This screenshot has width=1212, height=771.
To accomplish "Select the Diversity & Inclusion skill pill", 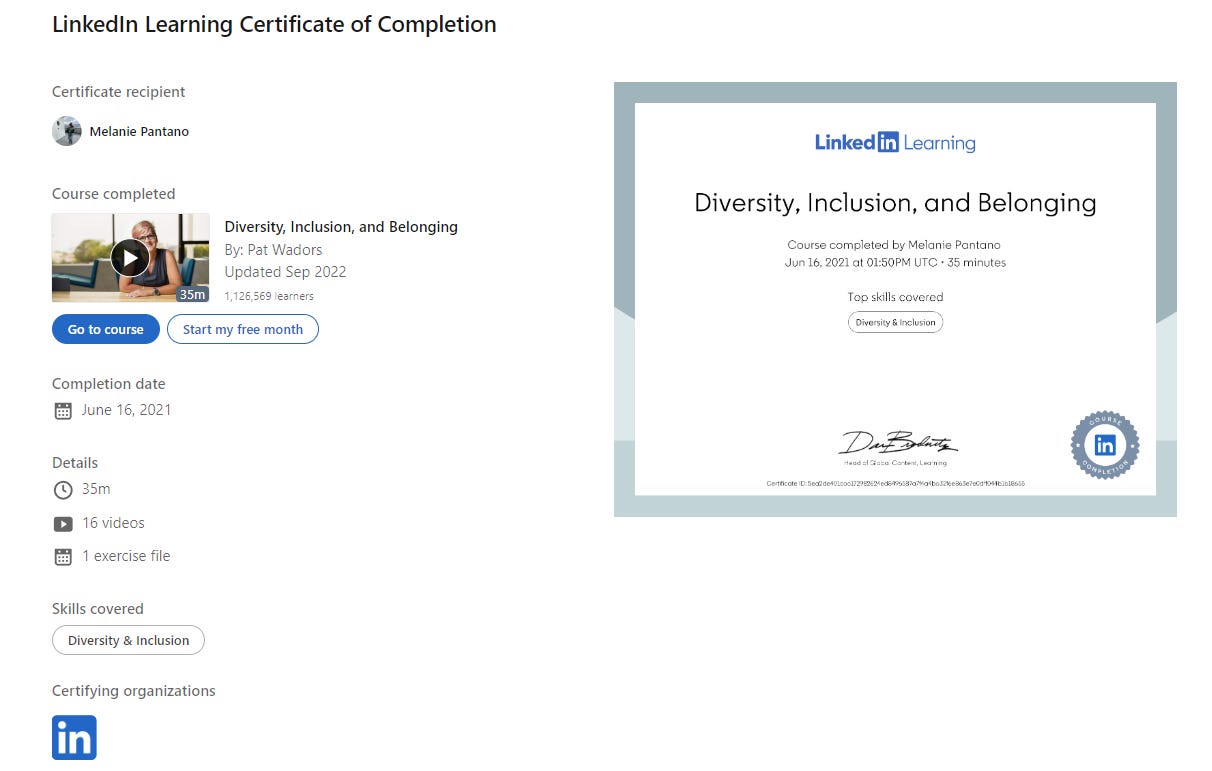I will coord(128,640).
